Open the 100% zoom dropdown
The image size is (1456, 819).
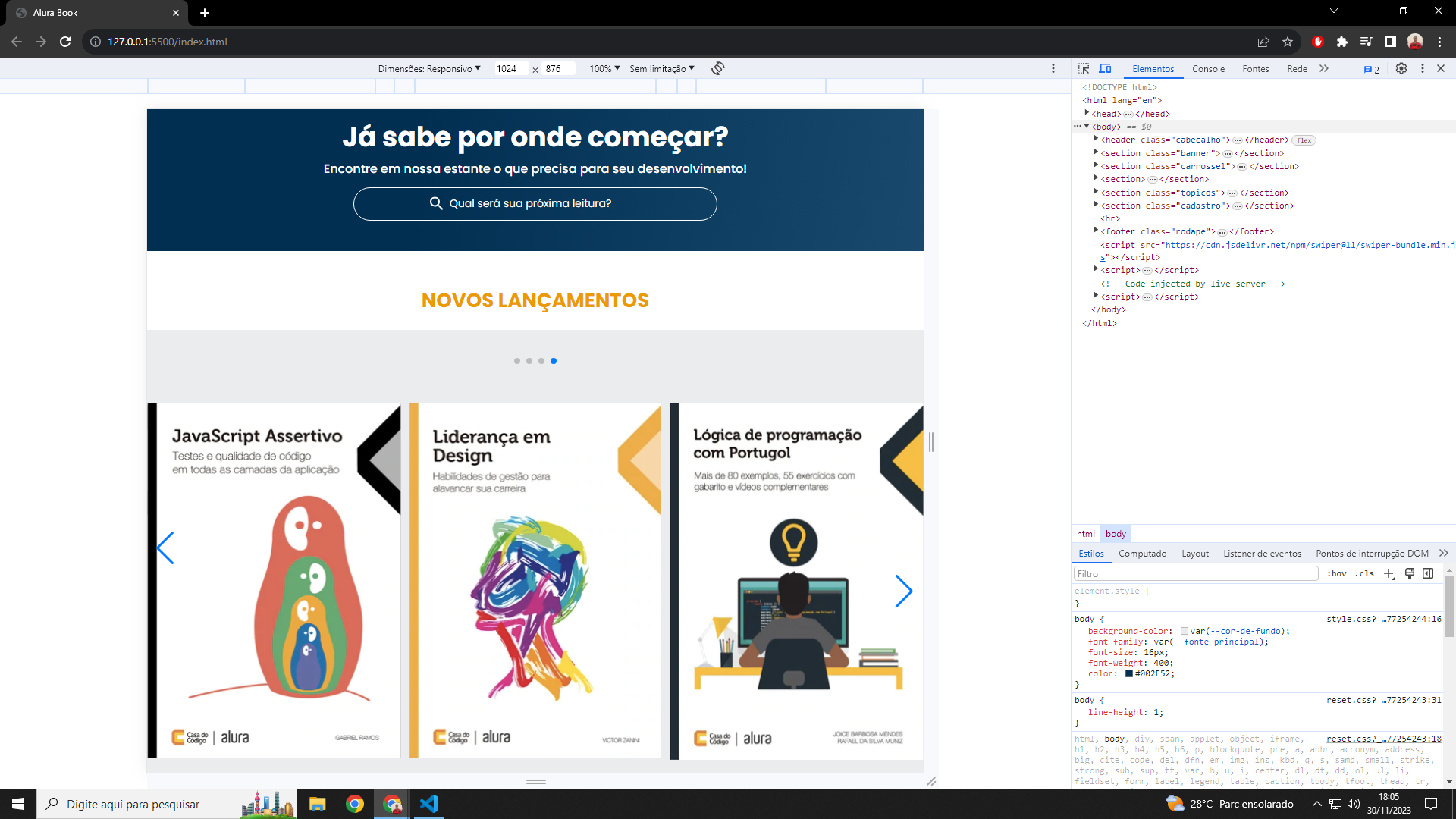point(604,69)
